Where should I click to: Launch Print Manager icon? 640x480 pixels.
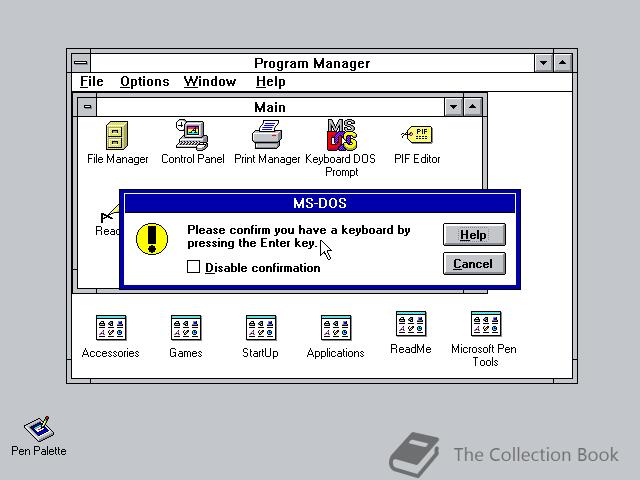(x=267, y=135)
